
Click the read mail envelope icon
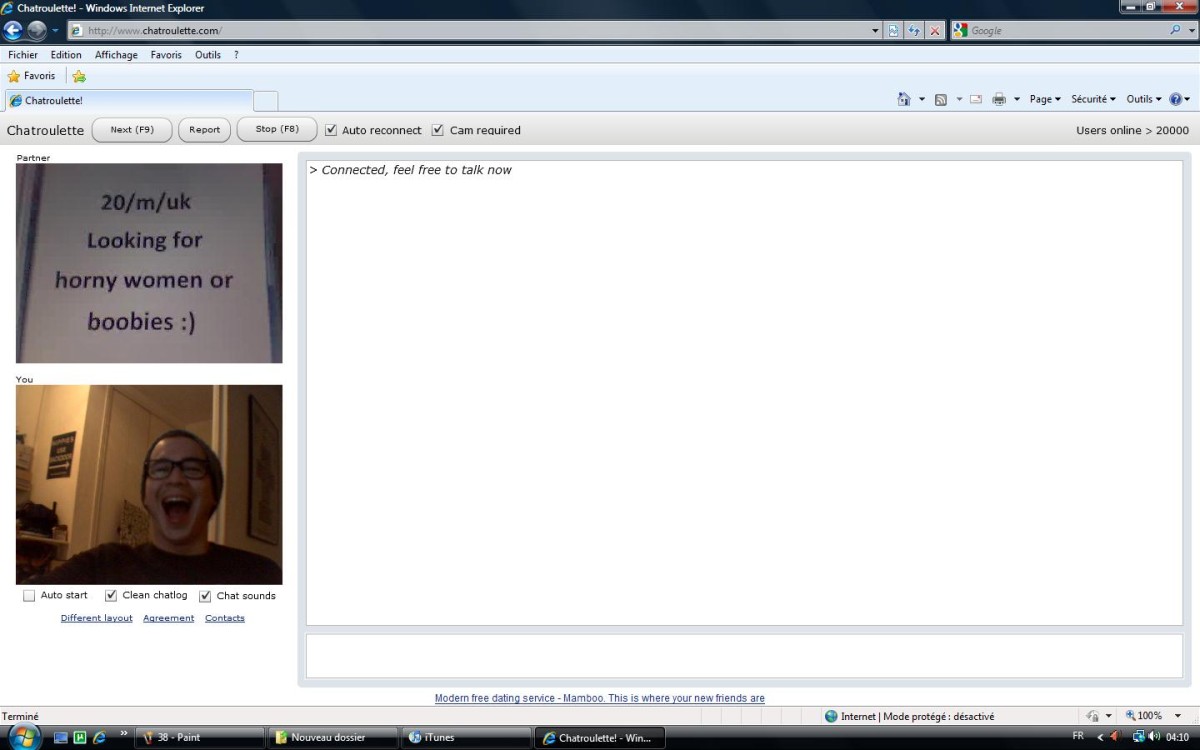pyautogui.click(x=975, y=99)
